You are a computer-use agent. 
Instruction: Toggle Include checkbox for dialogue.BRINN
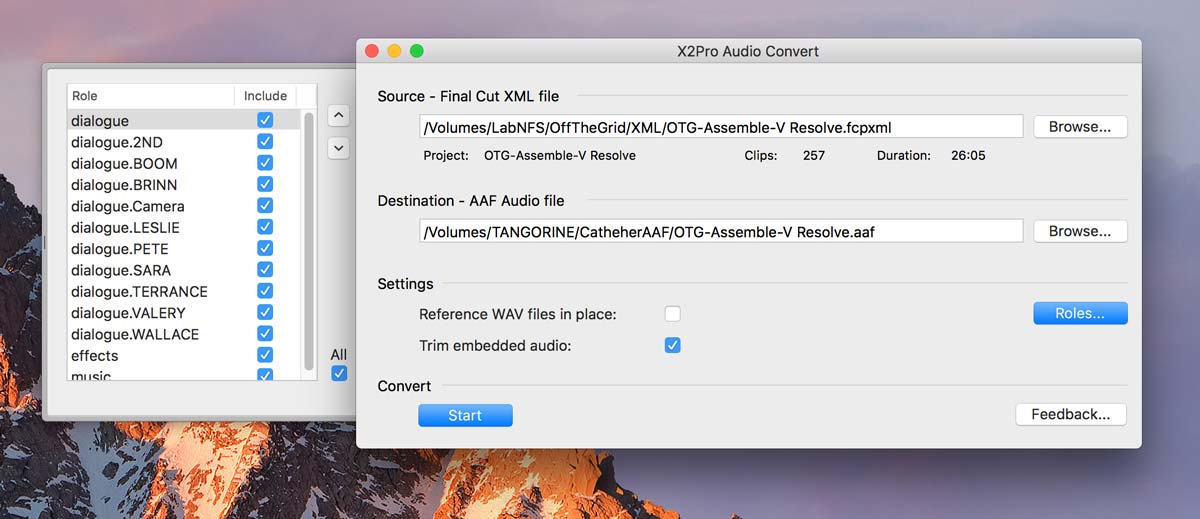point(265,184)
